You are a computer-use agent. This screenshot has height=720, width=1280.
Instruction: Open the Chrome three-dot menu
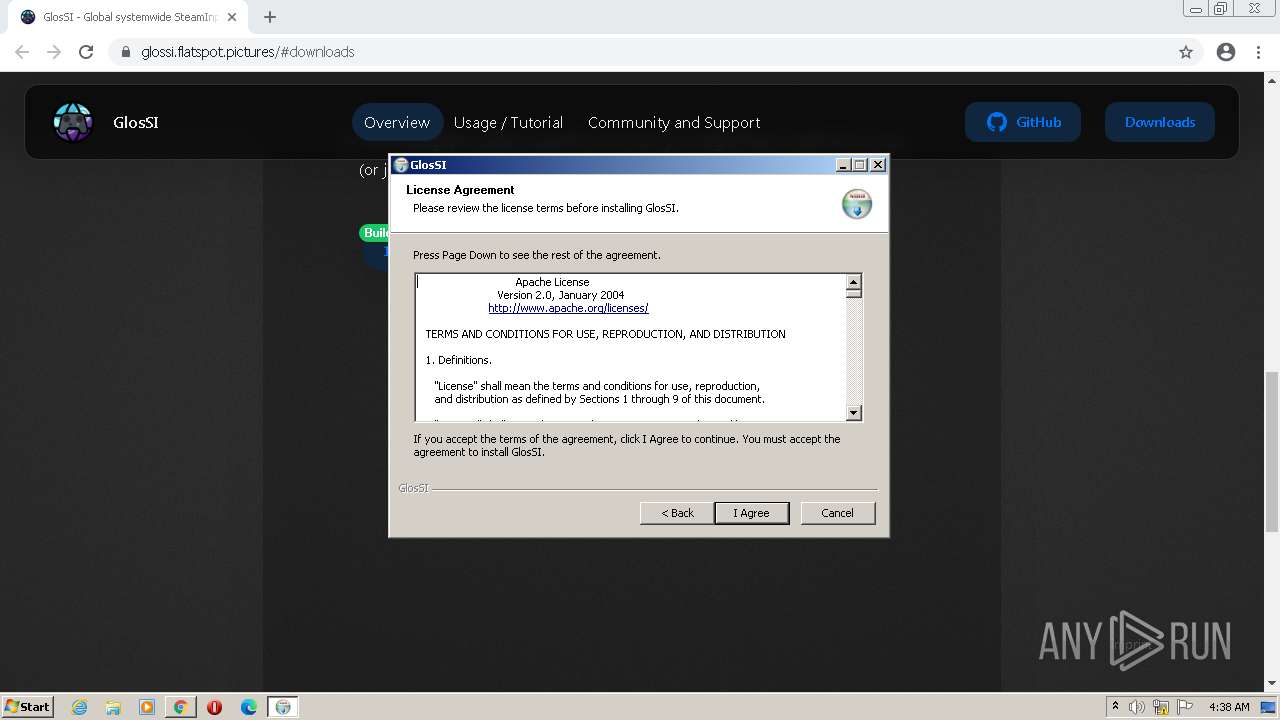(x=1258, y=52)
